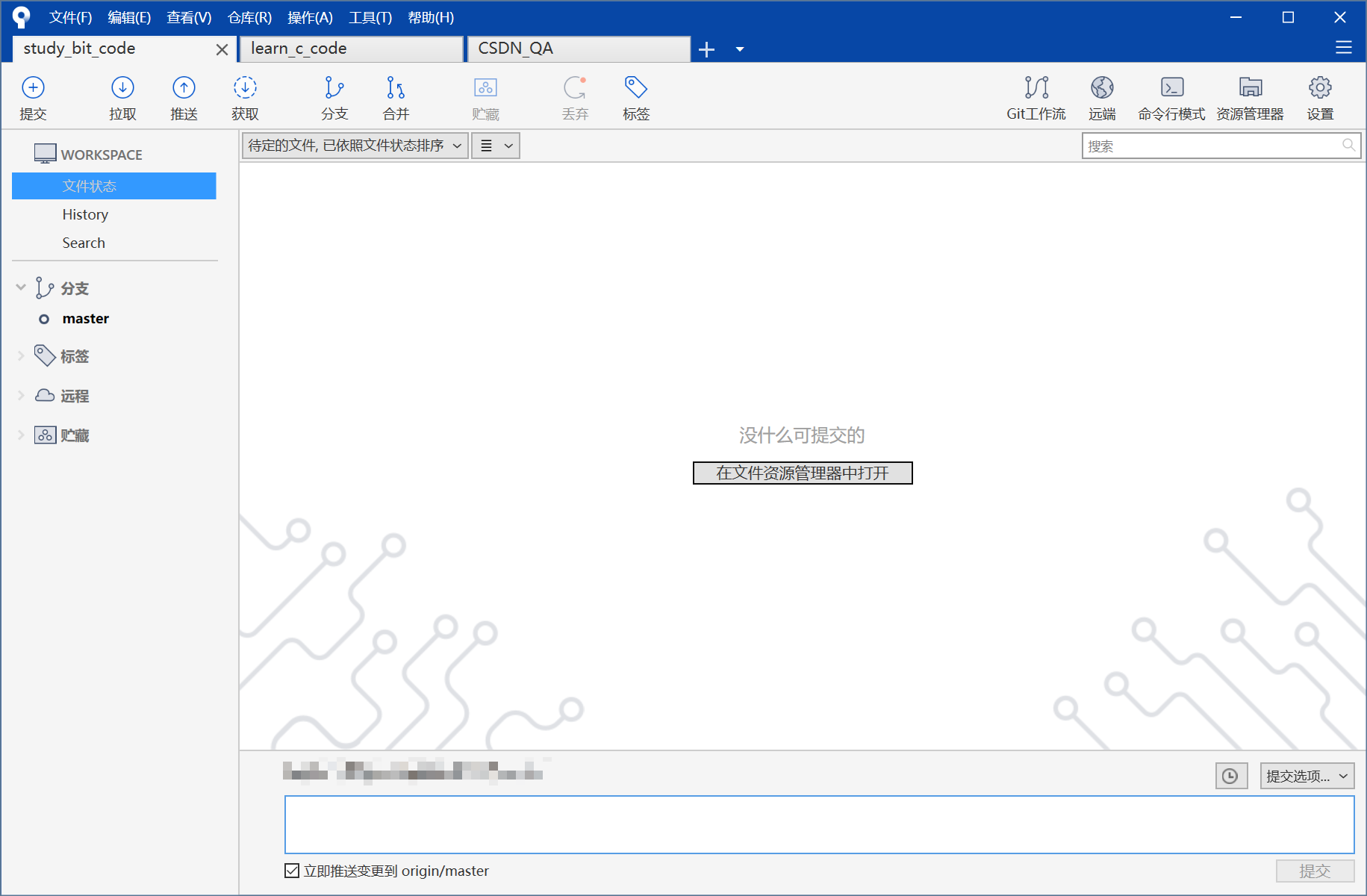Toggle 立即推送变更到 origin/master checkbox
The image size is (1367, 896).
[292, 871]
